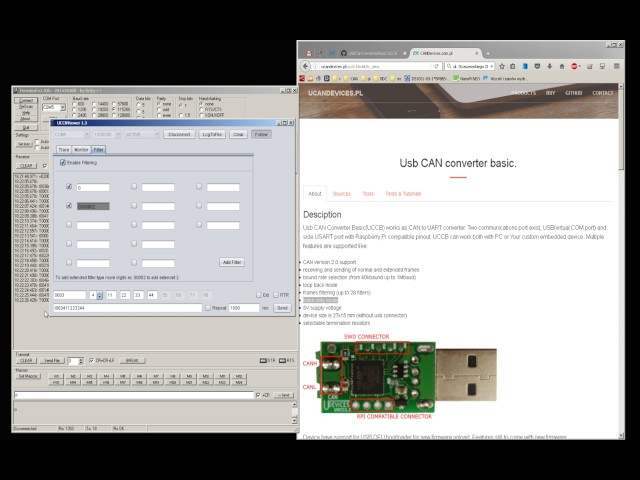Close the active CANDevices tab
The width and height of the screenshot is (640, 480).
pyautogui.click(x=476, y=53)
